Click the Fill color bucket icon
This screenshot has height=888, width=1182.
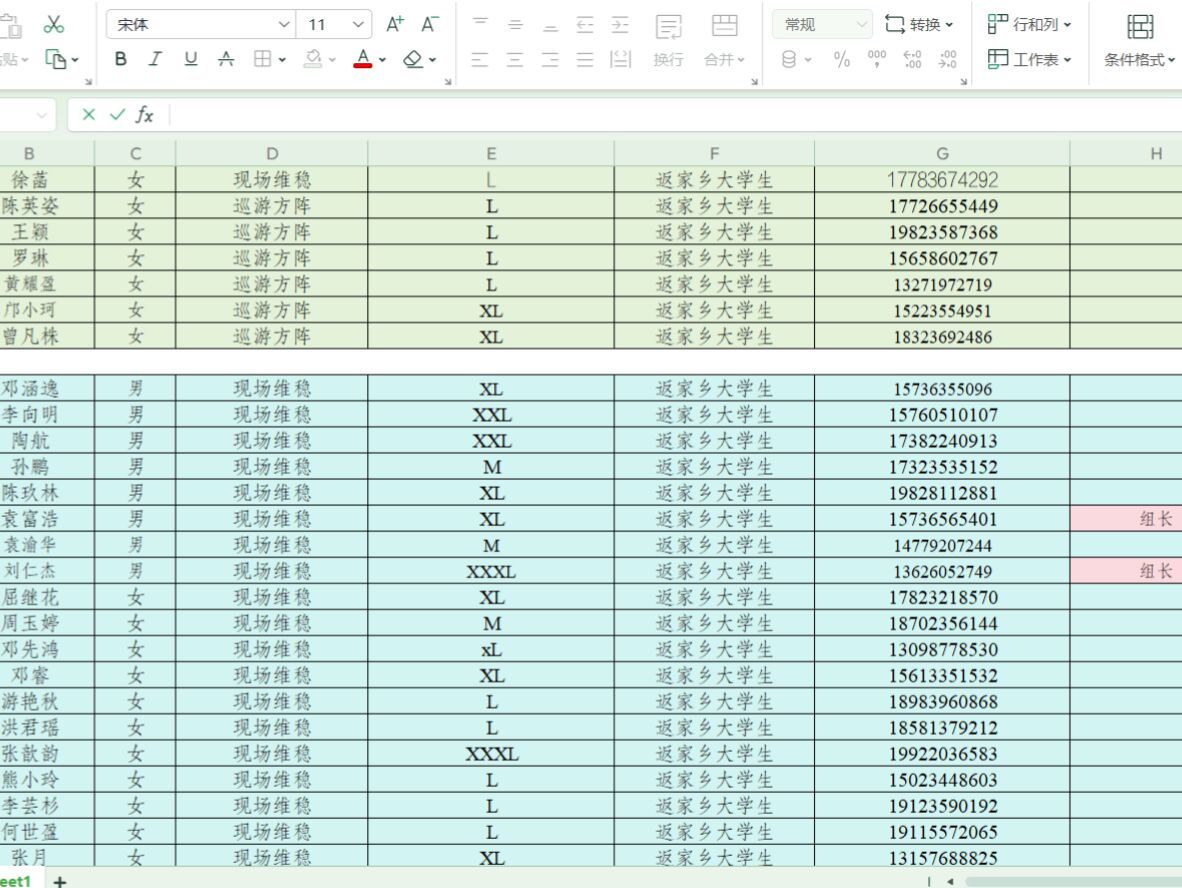point(313,59)
